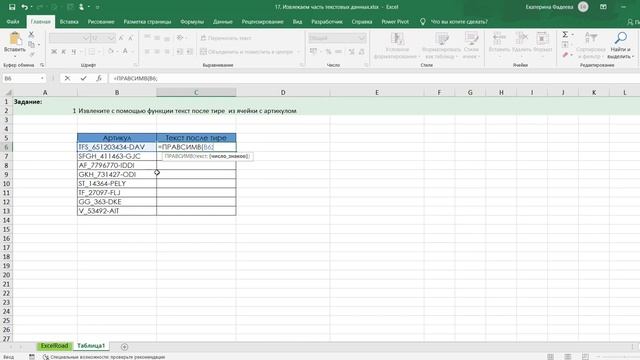This screenshot has width=640, height=360.
Task: Switch to the Рецензирование tab
Action: point(262,22)
